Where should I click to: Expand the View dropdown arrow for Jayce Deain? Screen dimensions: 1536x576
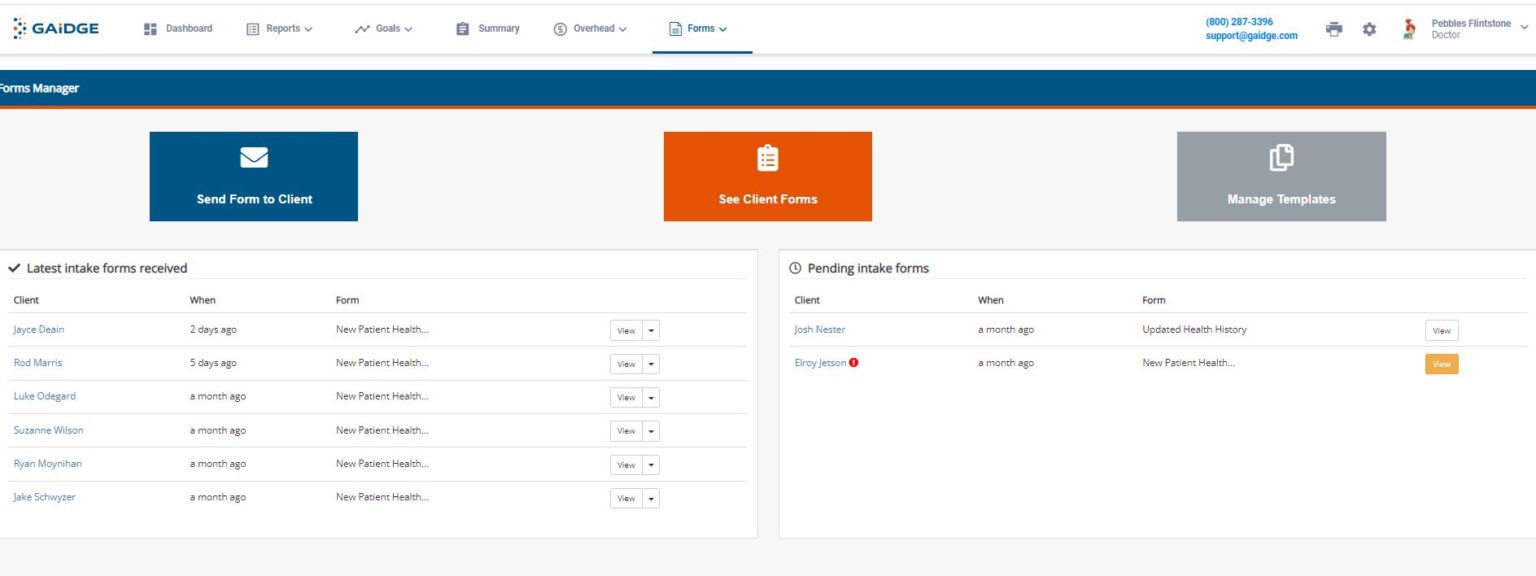click(651, 331)
